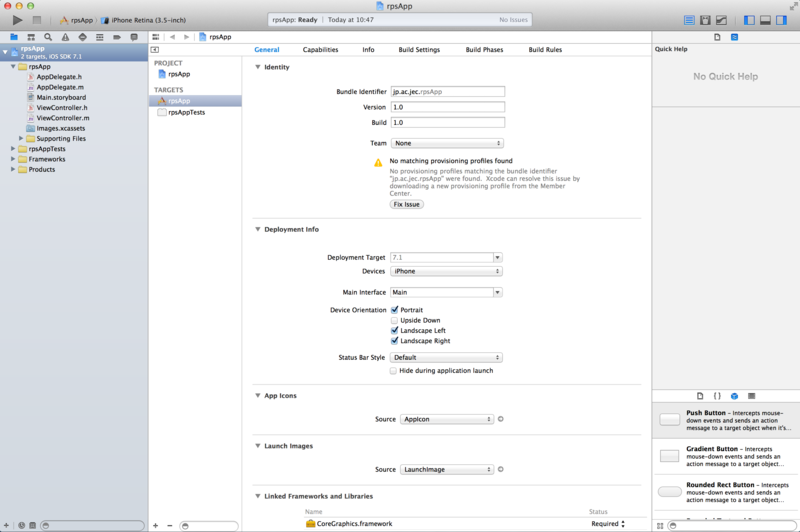This screenshot has width=800, height=532.
Task: Open Deployment Target version combo arrow
Action: [x=497, y=258]
